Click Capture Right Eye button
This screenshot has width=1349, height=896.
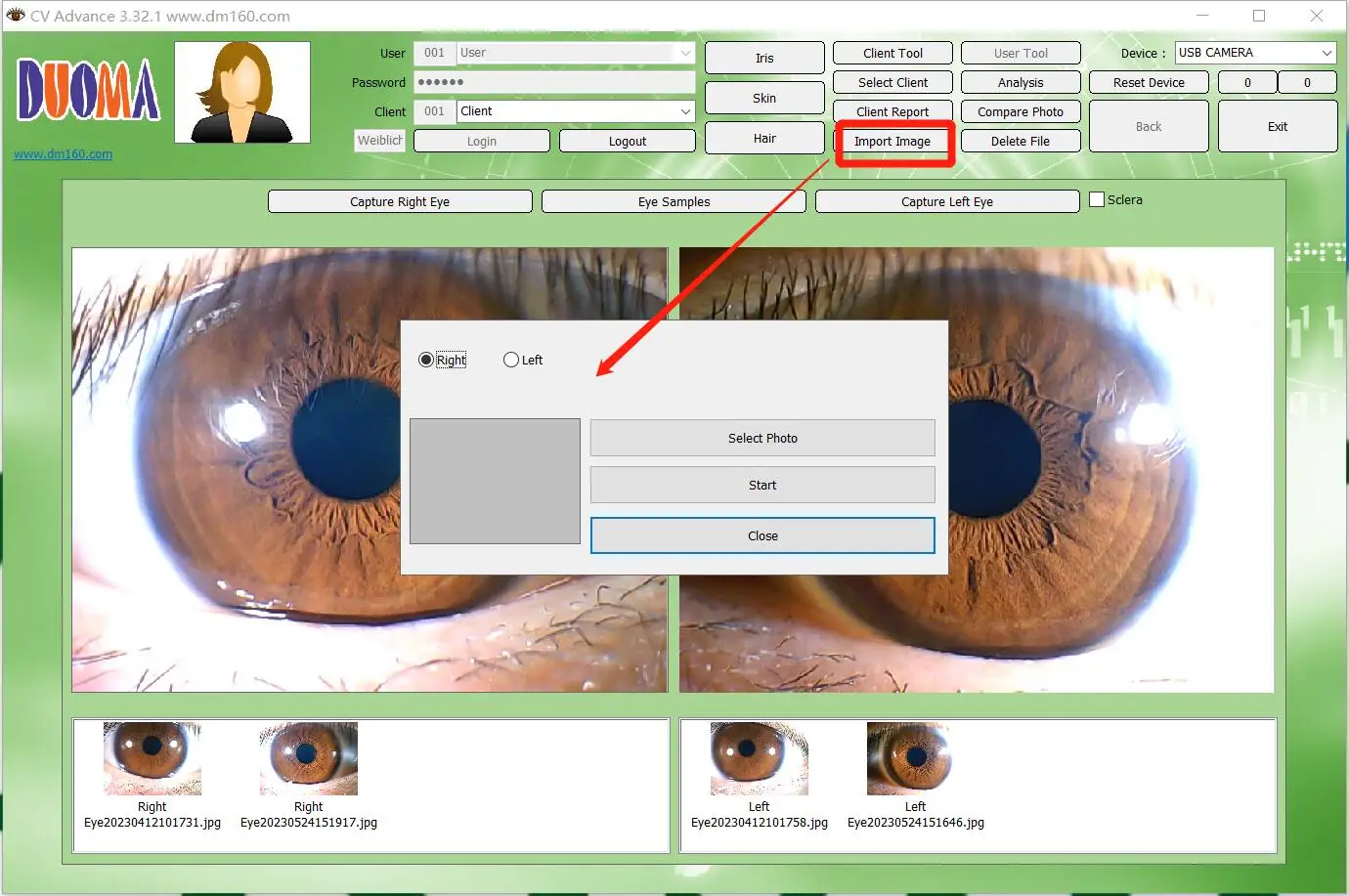point(400,201)
